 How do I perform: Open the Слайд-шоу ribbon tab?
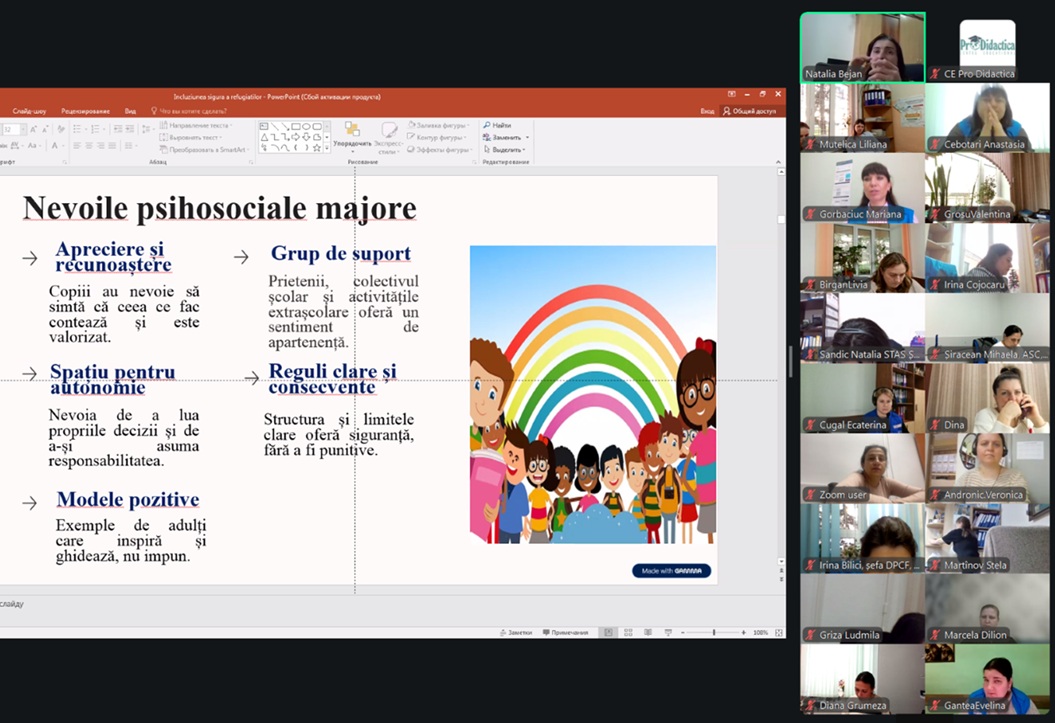(29, 111)
